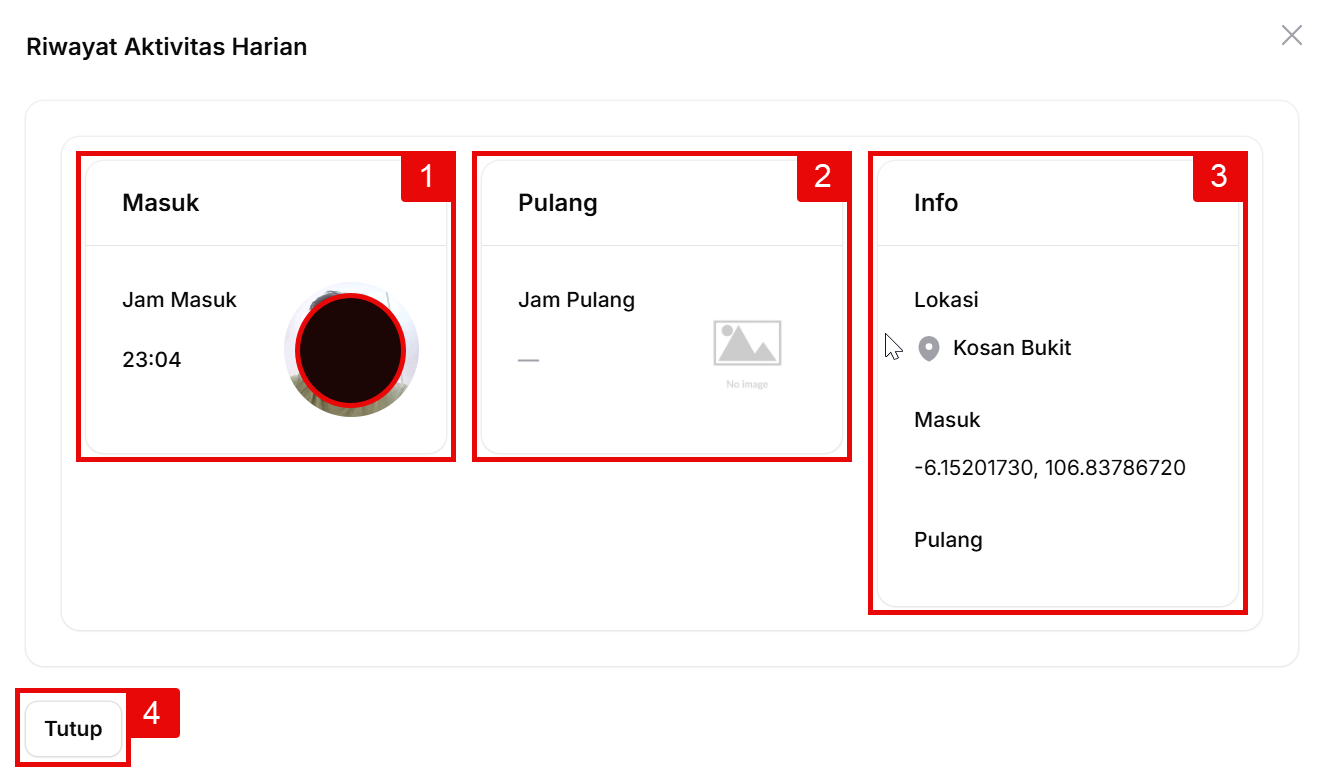
Task: Click the location pin icon
Action: [929, 349]
